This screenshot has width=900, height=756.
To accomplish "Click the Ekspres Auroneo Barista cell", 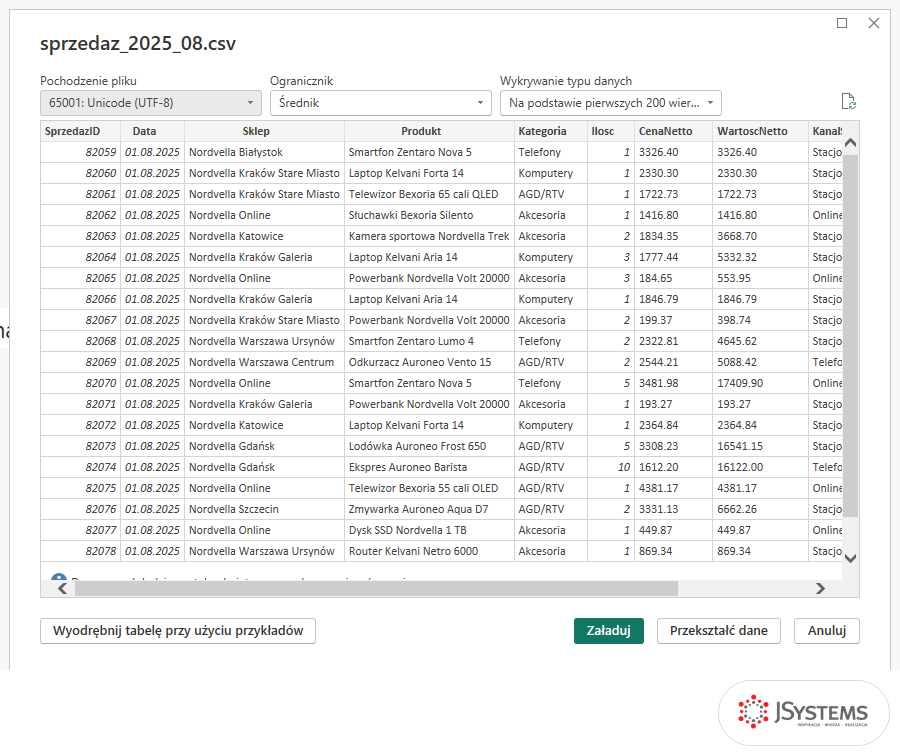I will 429,467.
